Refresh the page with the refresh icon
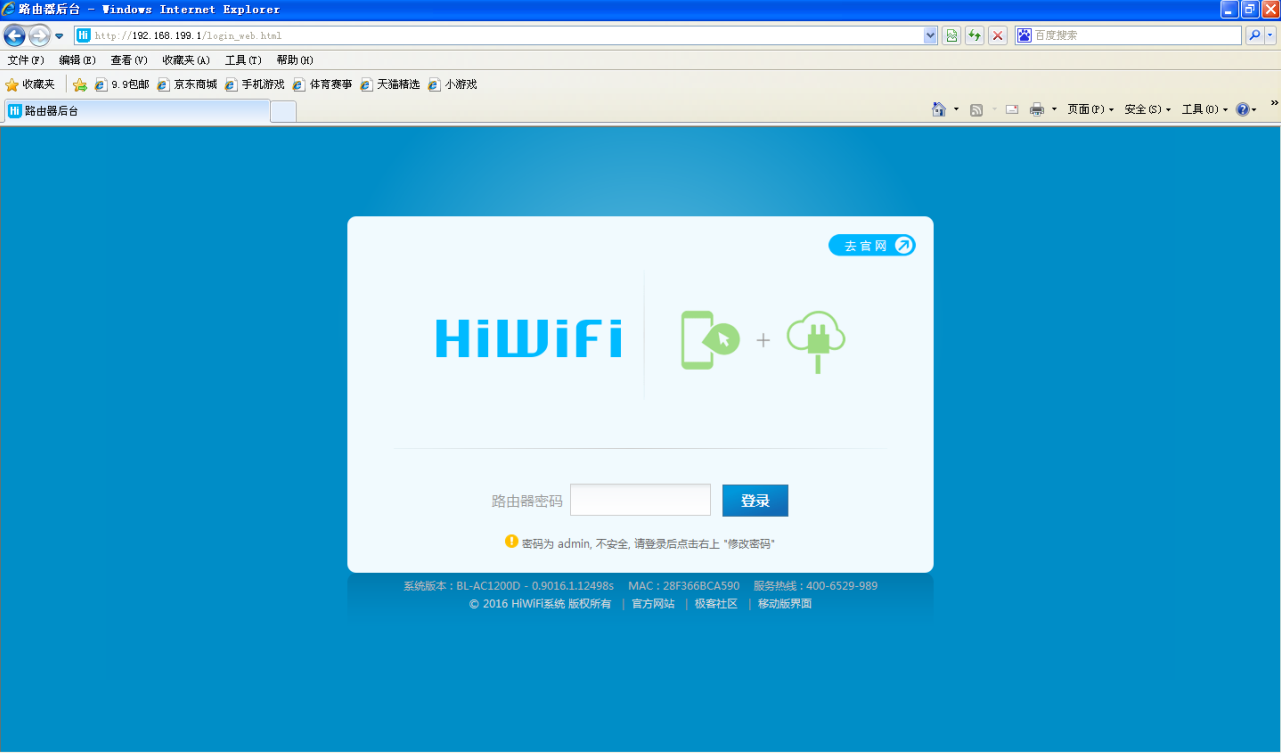The width and height of the screenshot is (1281, 753). tap(973, 35)
